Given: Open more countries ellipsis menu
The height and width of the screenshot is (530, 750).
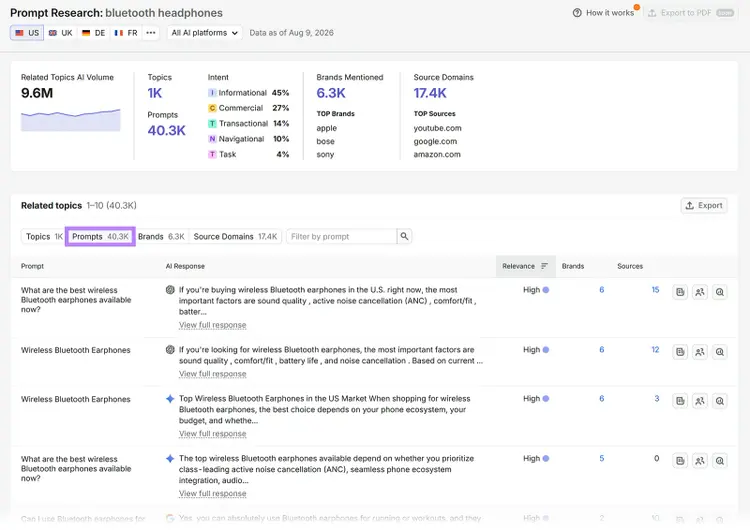Looking at the screenshot, I should [x=151, y=33].
